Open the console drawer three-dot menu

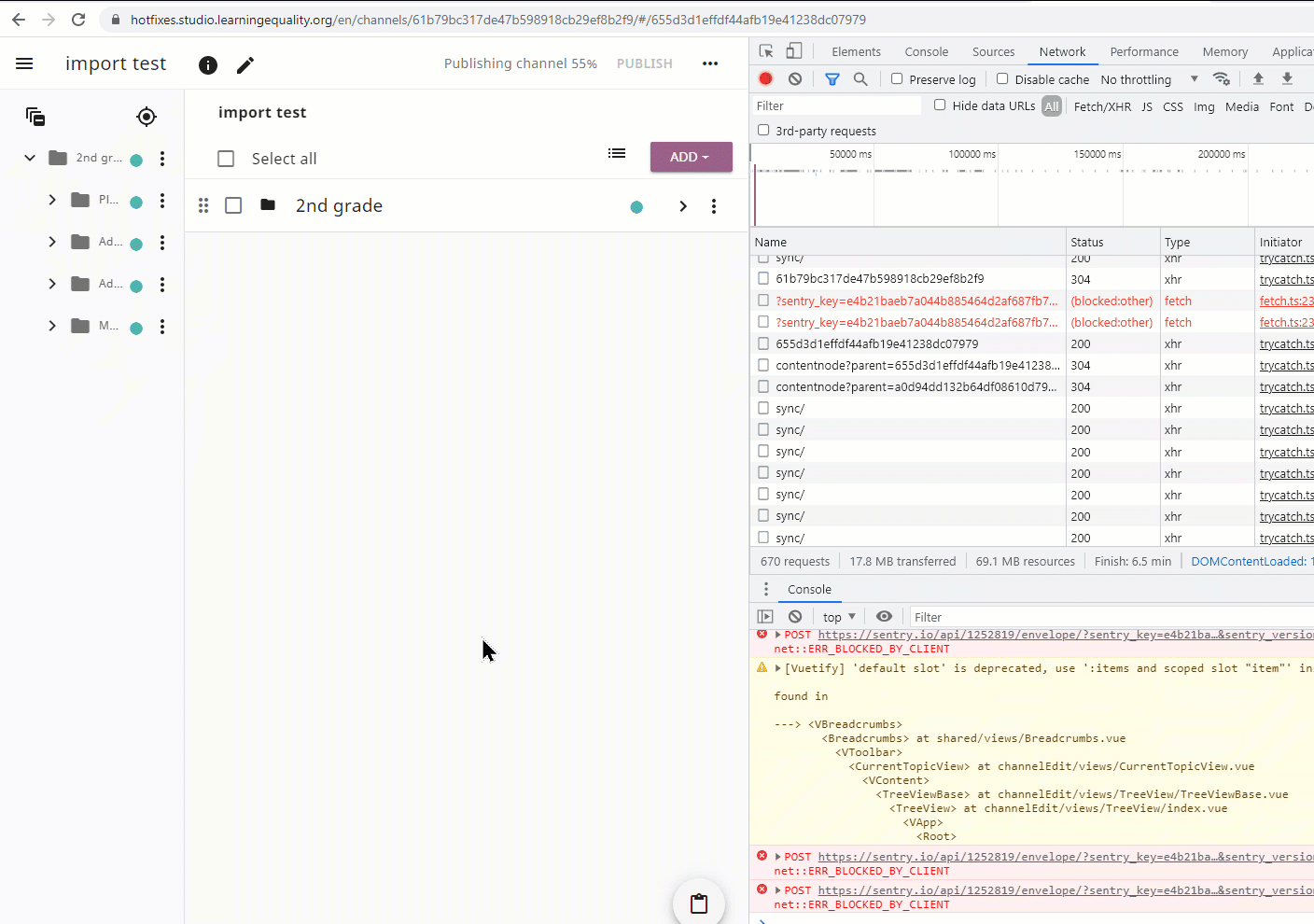(x=766, y=589)
